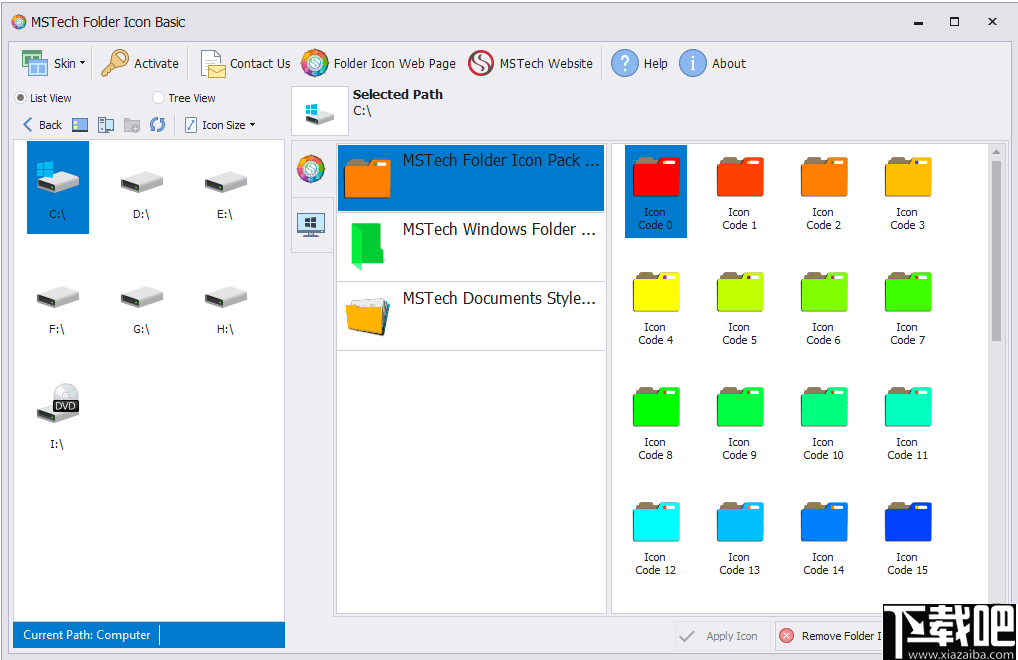Click the Current Path: Computer status bar
Image resolution: width=1018 pixels, height=660 pixels.
(x=149, y=635)
